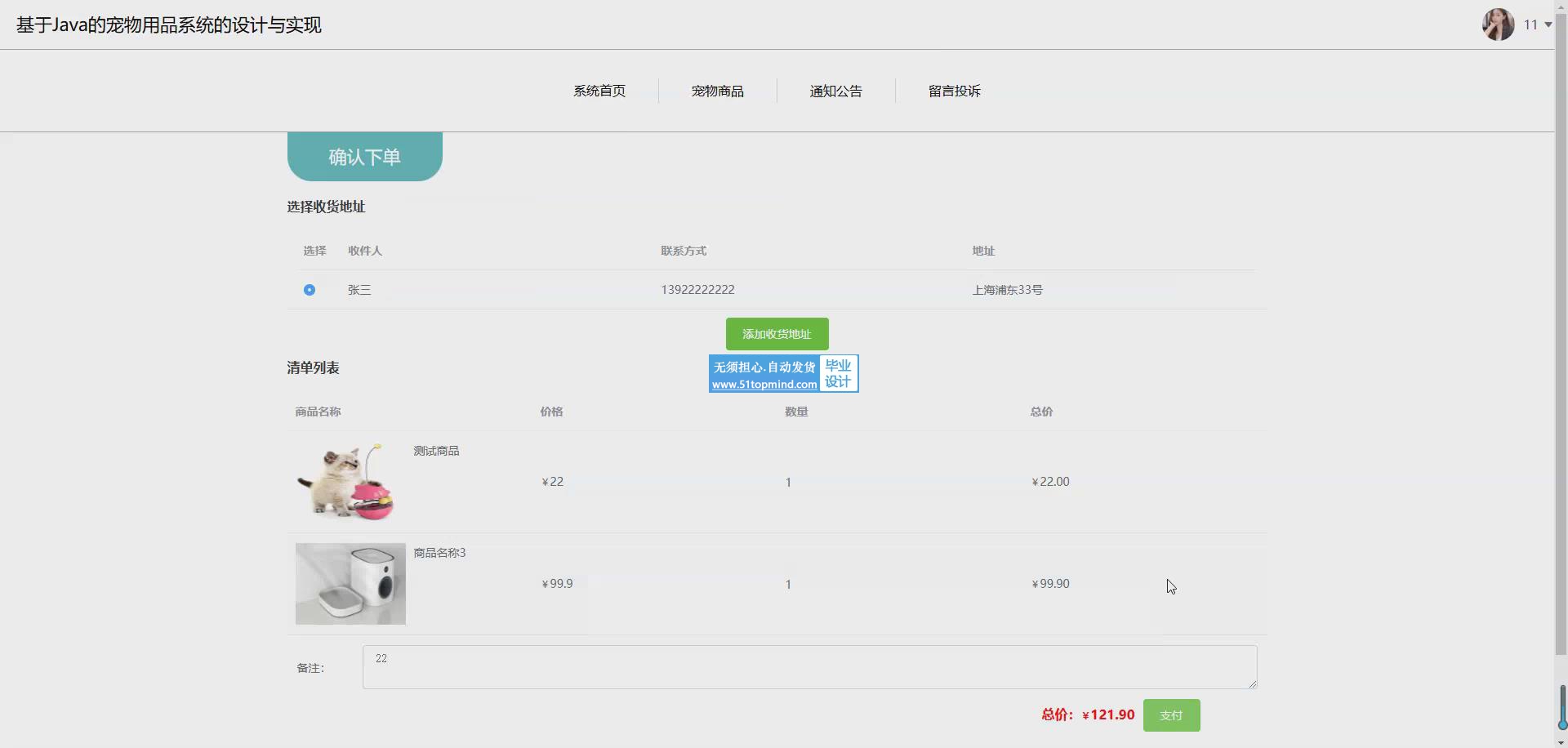The image size is (1568, 748).
Task: Open the 系统首页 menu item
Action: point(599,91)
